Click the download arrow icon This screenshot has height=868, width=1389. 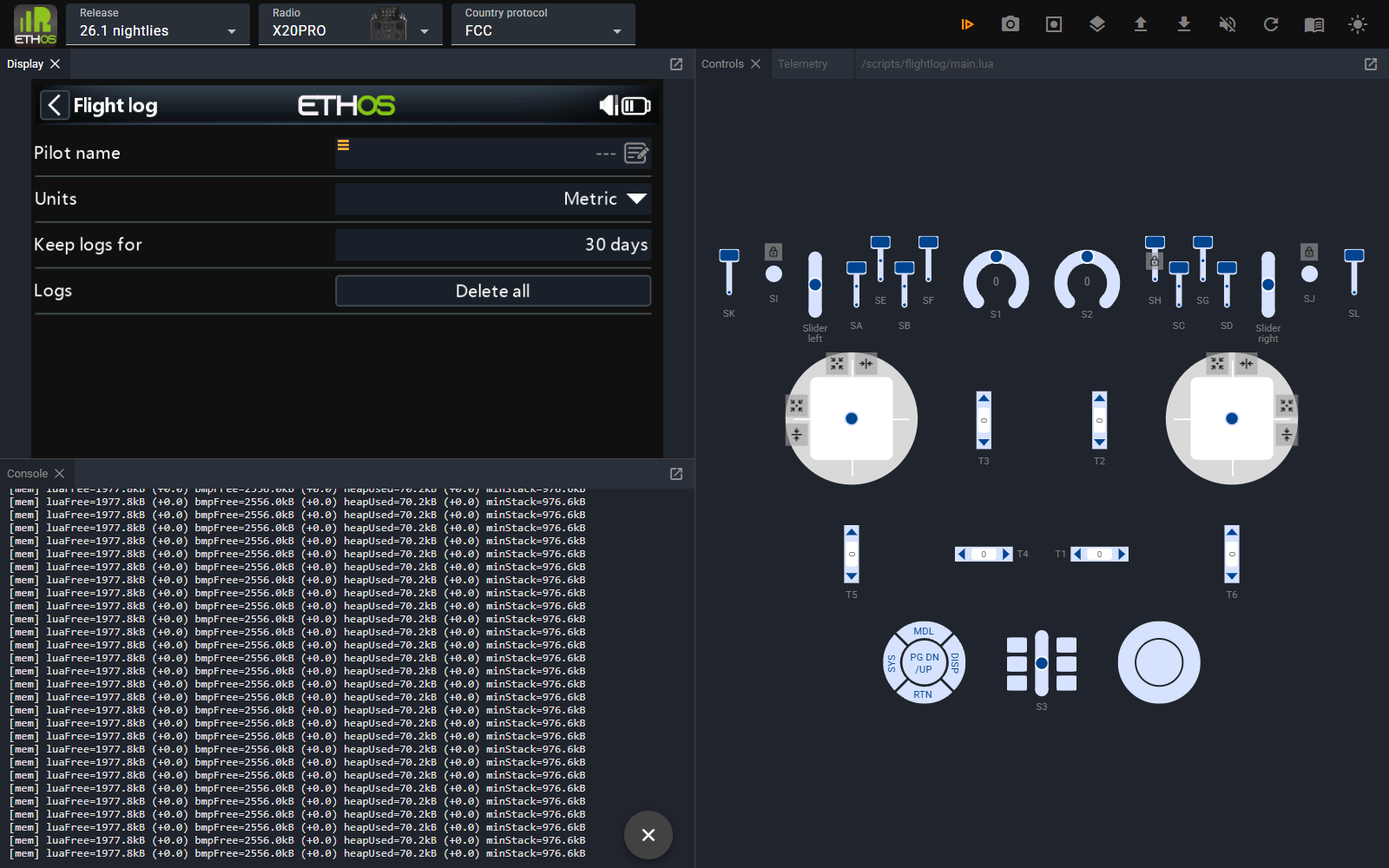[x=1184, y=24]
